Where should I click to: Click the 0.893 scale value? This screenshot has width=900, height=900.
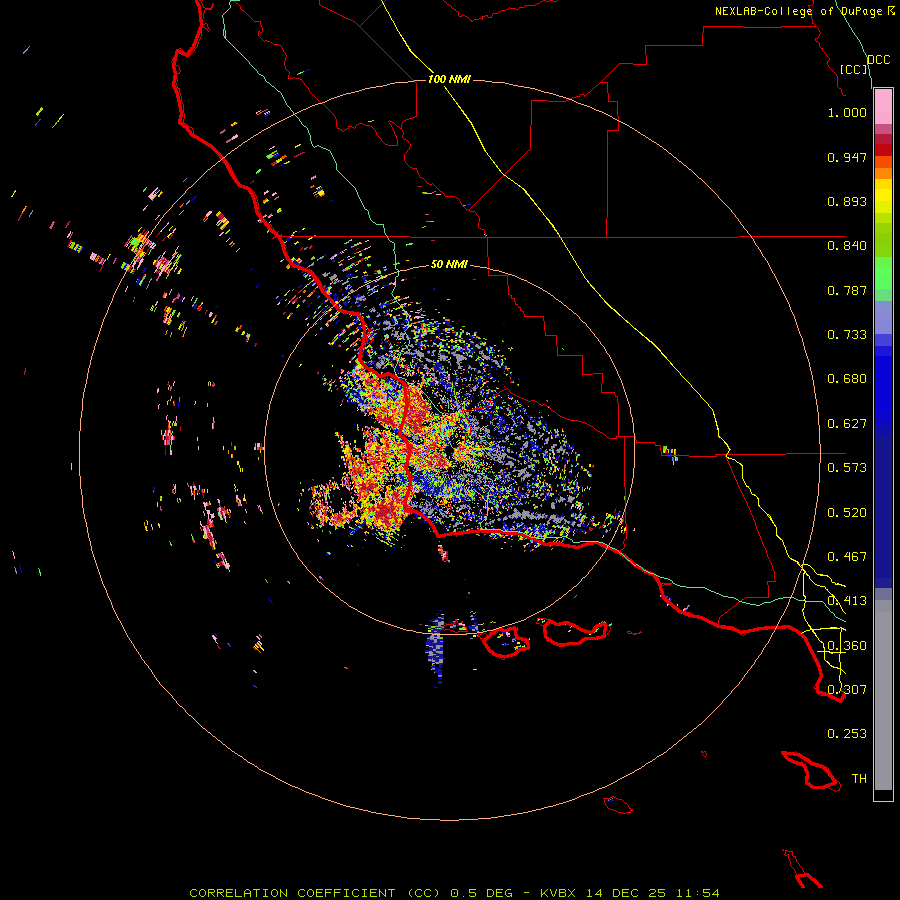pos(847,201)
